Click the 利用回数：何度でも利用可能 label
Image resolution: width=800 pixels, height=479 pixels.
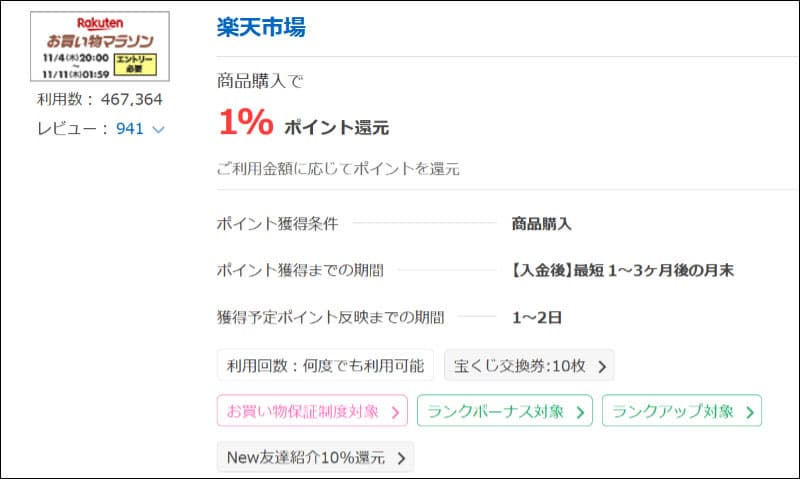point(325,365)
